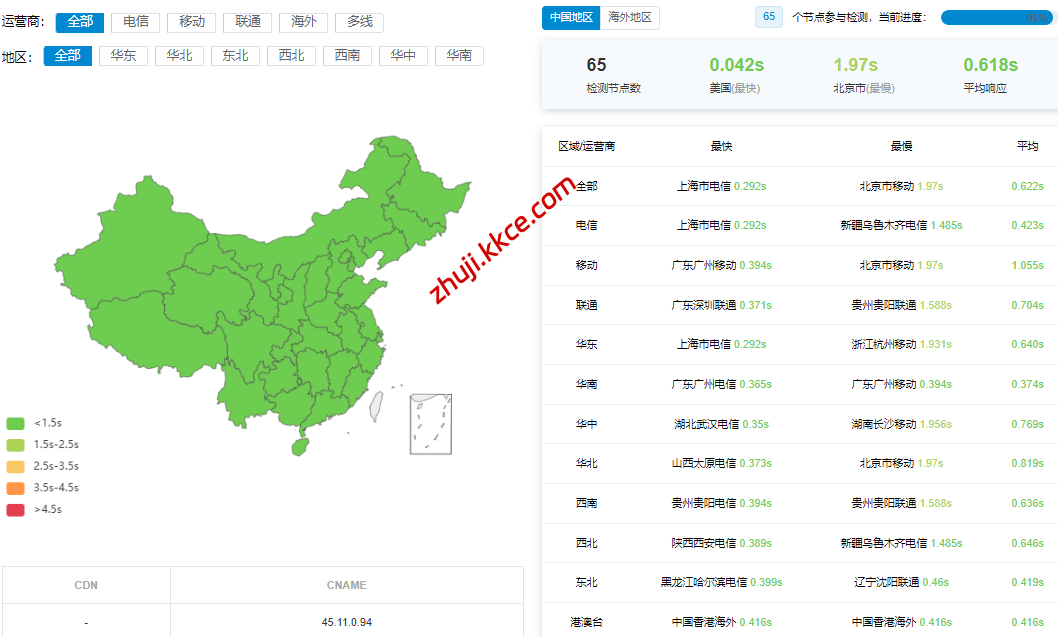
Task: Select 全部 in the region filter row
Action: pos(68,56)
